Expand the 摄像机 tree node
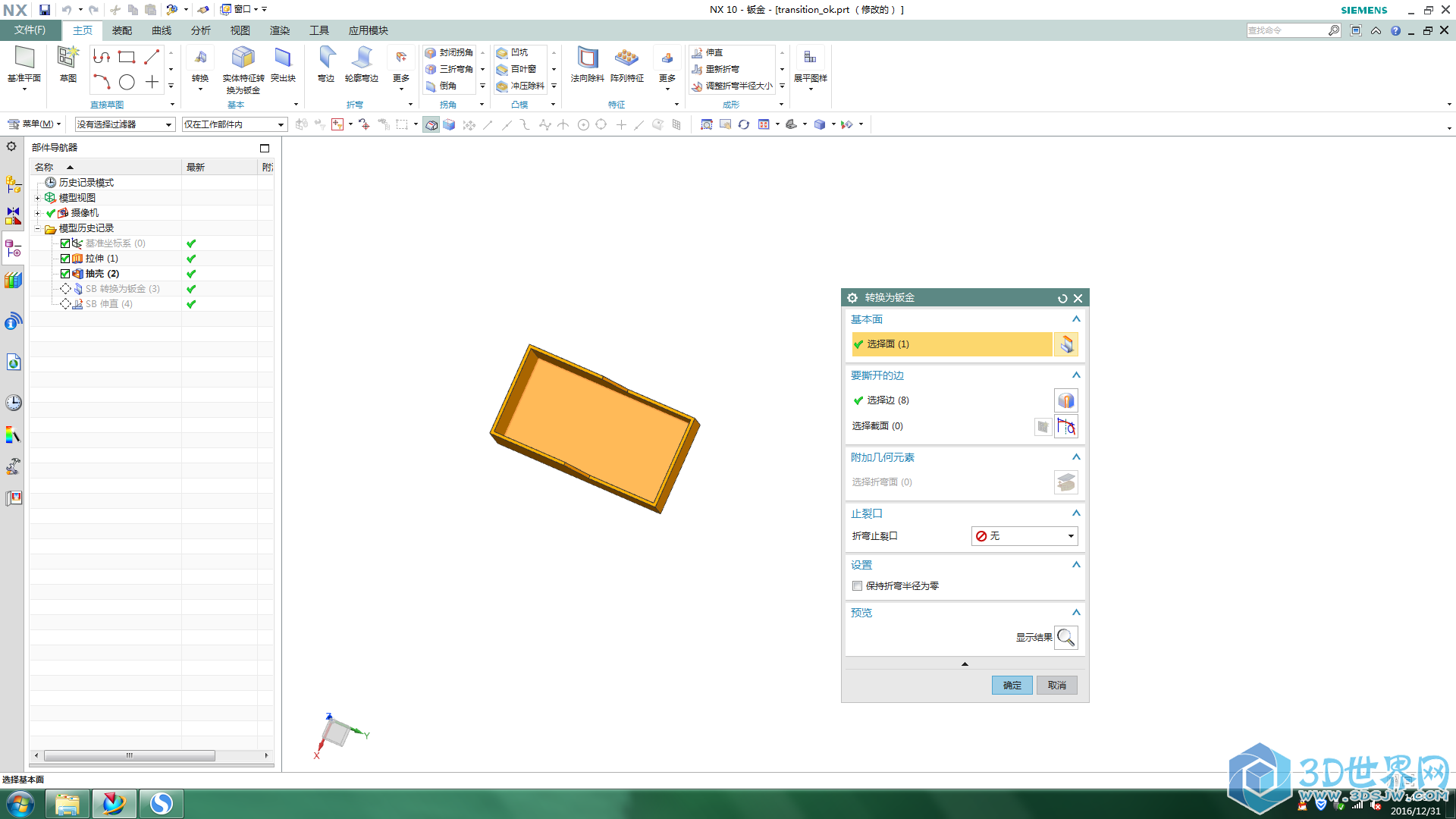The height and width of the screenshot is (819, 1456). 37,213
